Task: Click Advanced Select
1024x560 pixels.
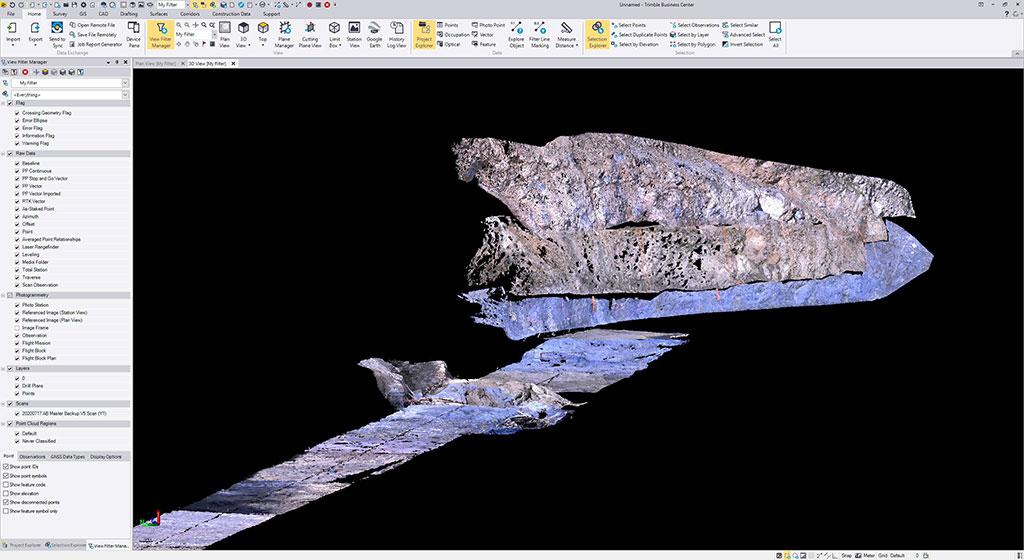Action: 743,35
